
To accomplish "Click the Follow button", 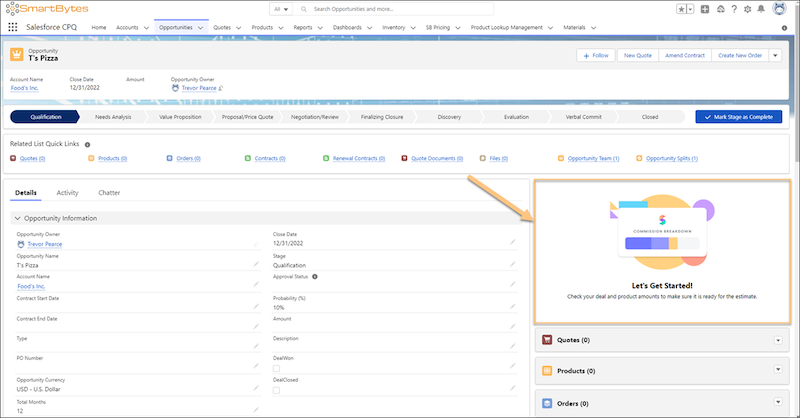I will [596, 55].
